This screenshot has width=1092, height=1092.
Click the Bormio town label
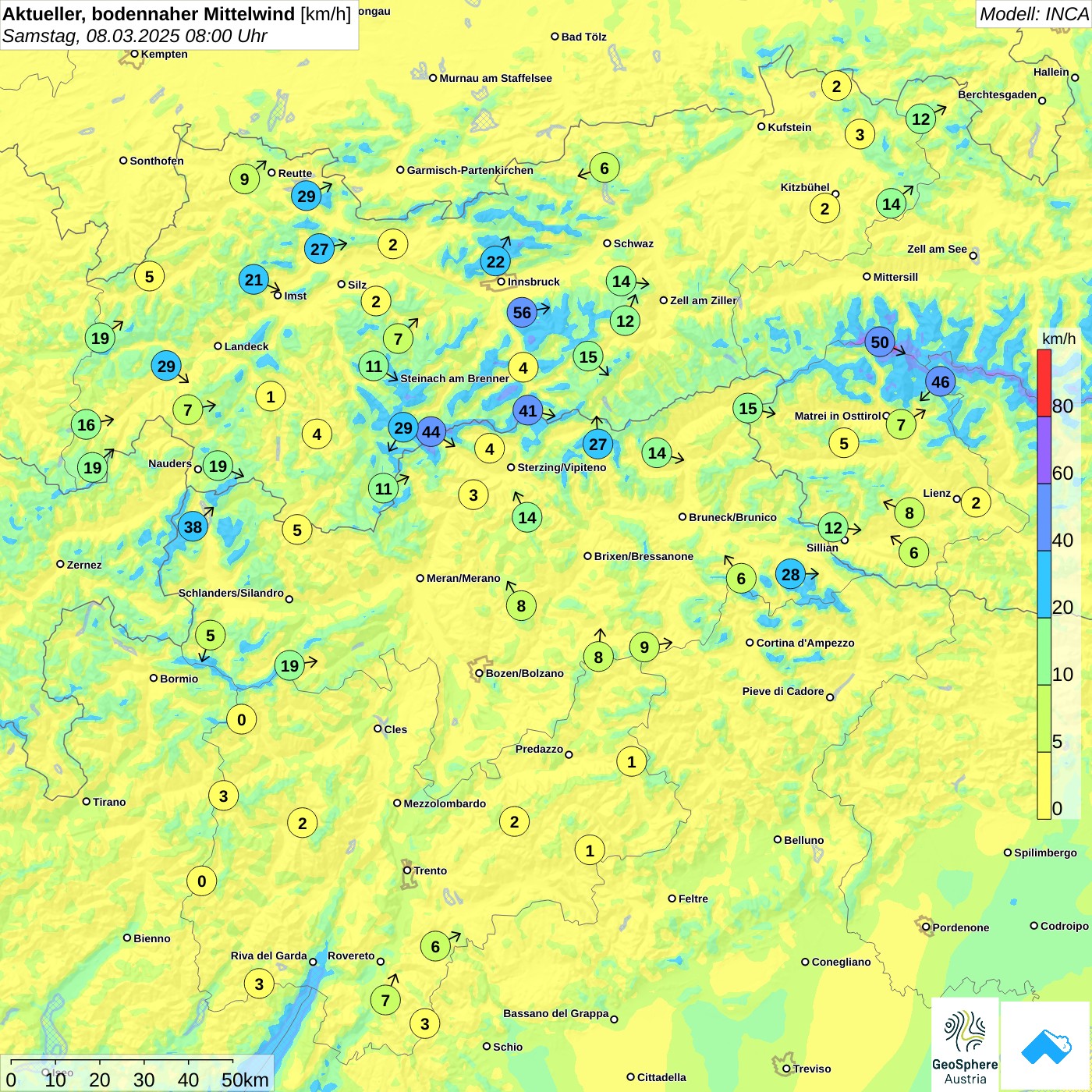click(x=179, y=679)
